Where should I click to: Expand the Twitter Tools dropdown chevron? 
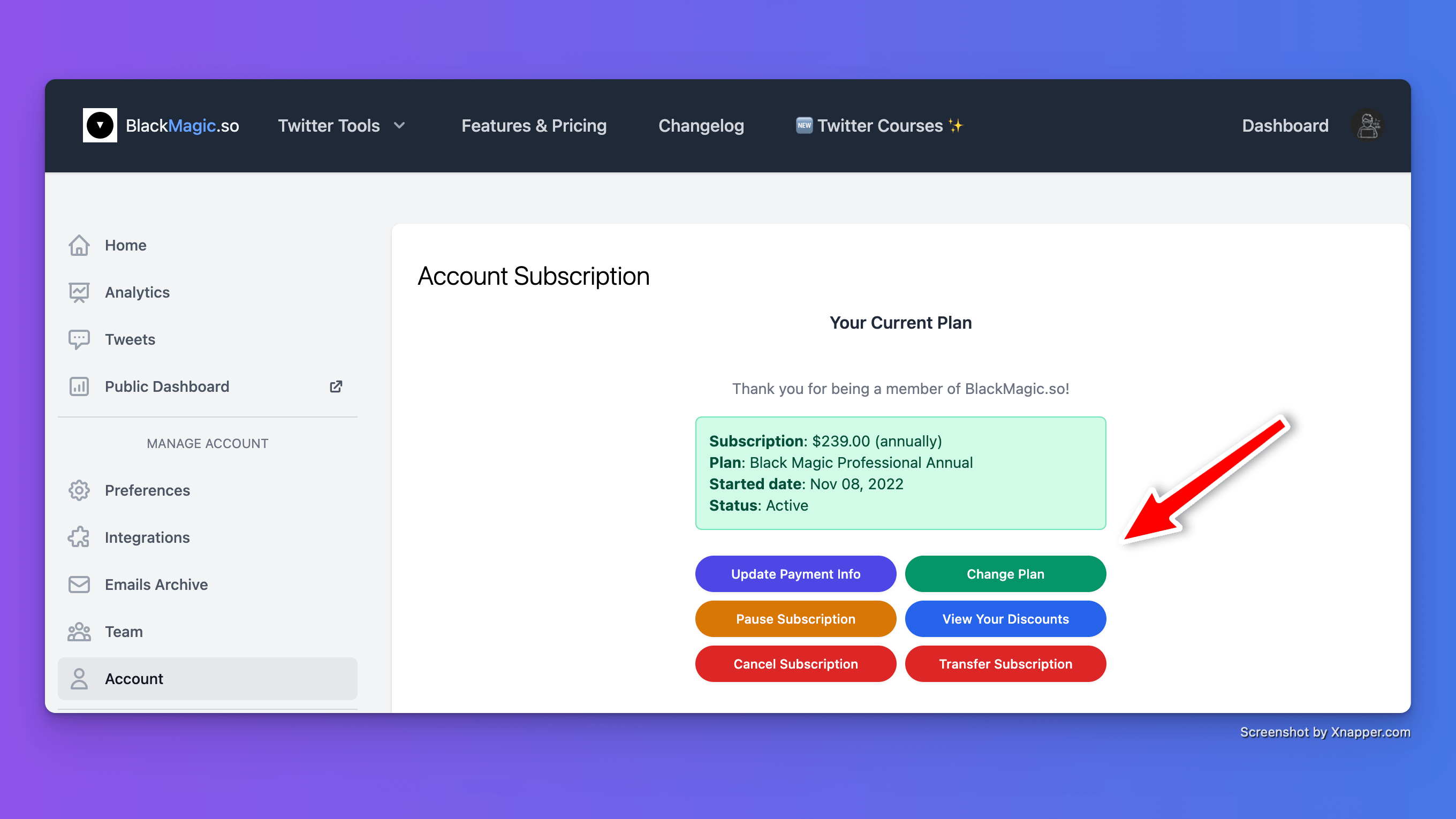400,125
